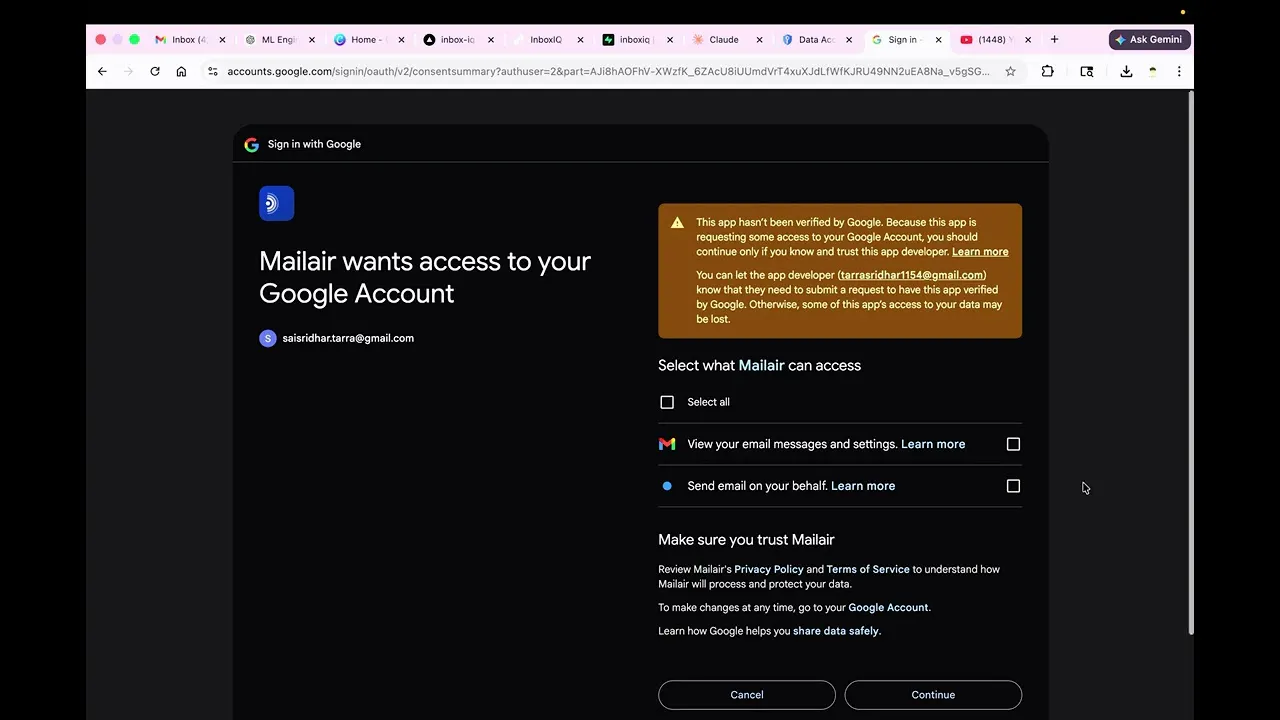This screenshot has width=1280, height=720.
Task: Switch to the lowercase inboxiq tab
Action: pyautogui.click(x=635, y=40)
